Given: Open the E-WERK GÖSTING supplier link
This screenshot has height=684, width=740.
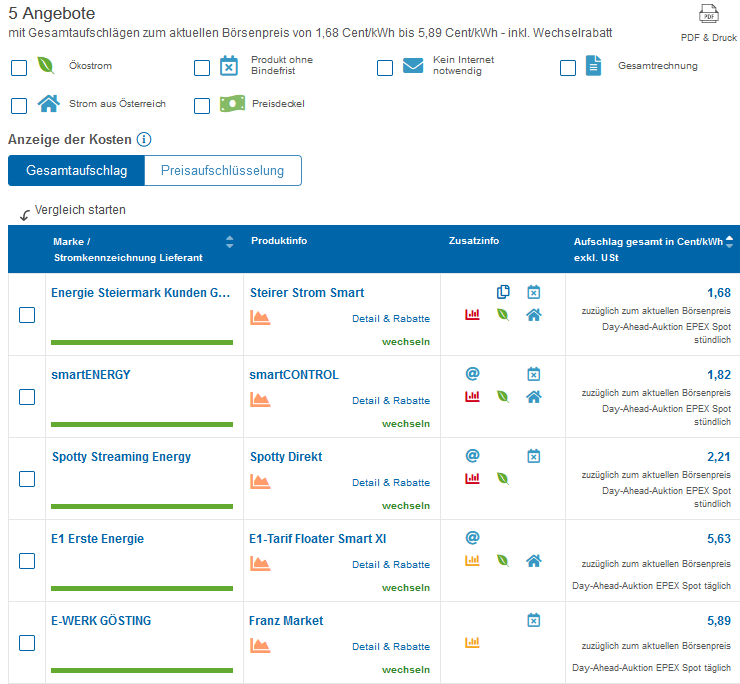Looking at the screenshot, I should [x=101, y=621].
